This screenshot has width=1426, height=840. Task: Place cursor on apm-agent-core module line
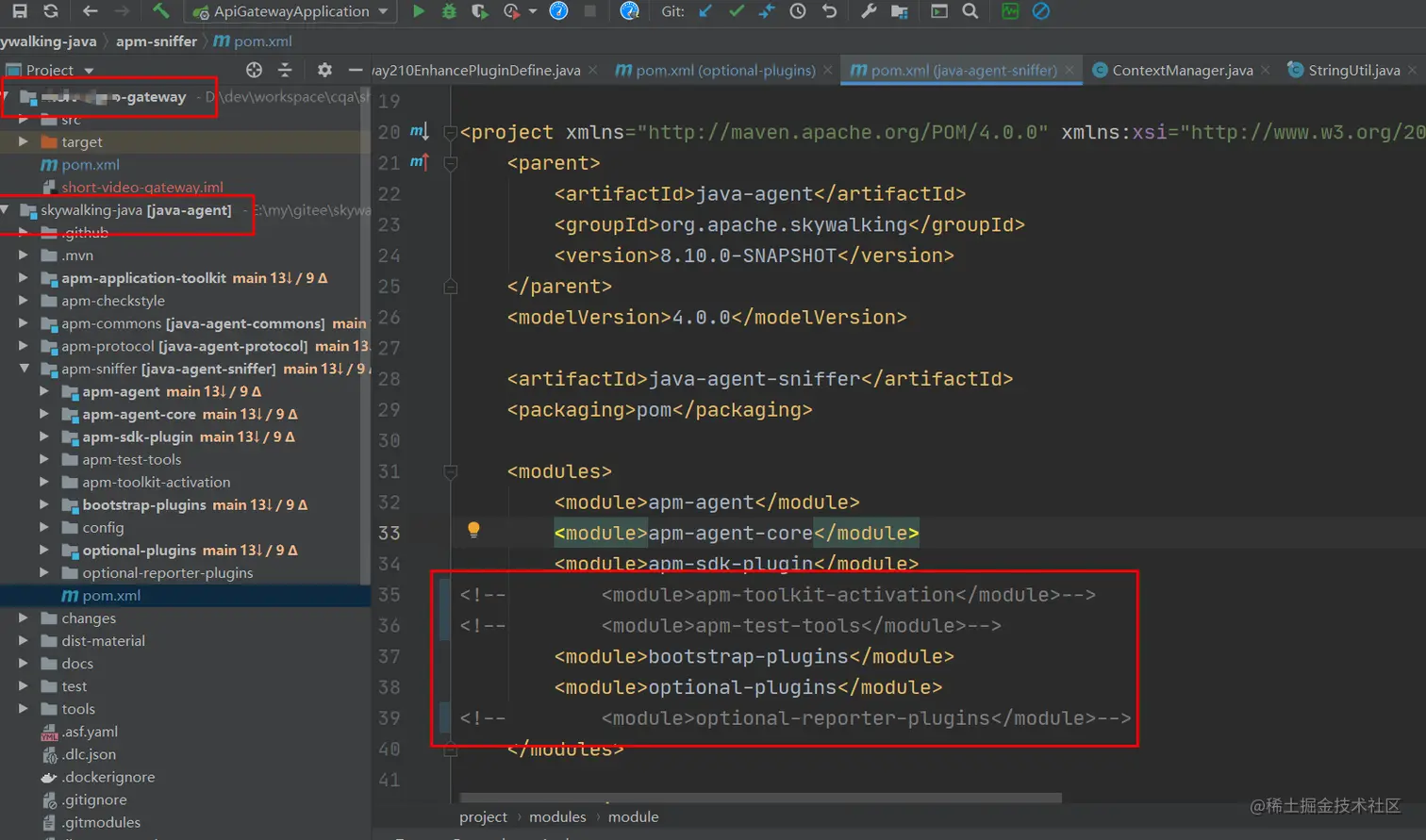coord(736,534)
